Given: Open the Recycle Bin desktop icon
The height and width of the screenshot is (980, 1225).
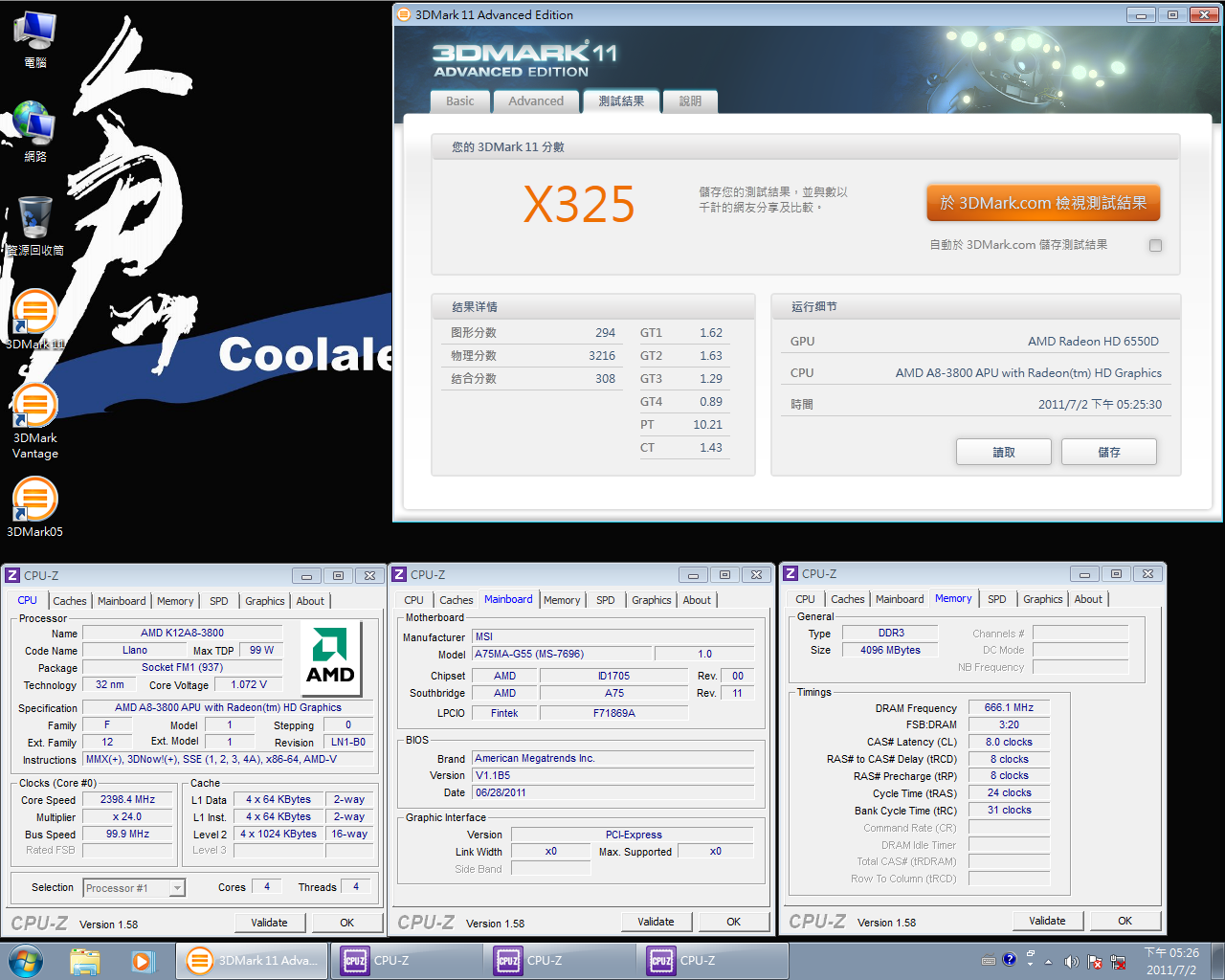Looking at the screenshot, I should 35,226.
